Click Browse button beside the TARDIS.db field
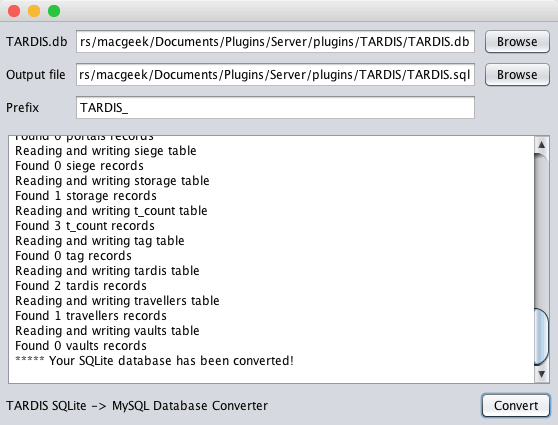The image size is (558, 425). tap(517, 42)
